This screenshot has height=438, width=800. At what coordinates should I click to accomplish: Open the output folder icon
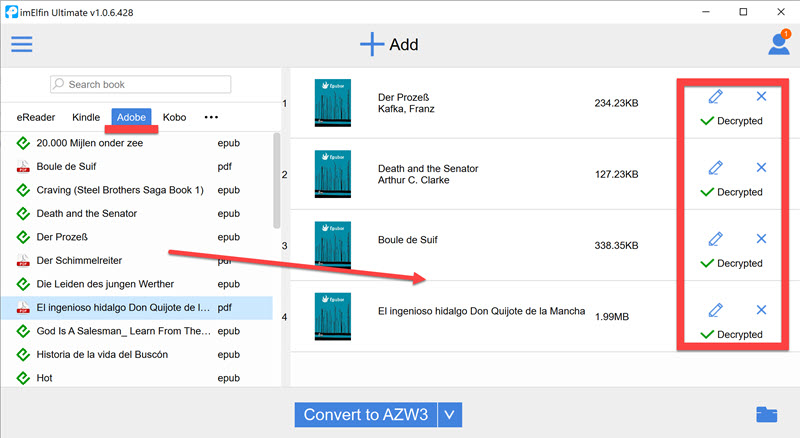(766, 415)
